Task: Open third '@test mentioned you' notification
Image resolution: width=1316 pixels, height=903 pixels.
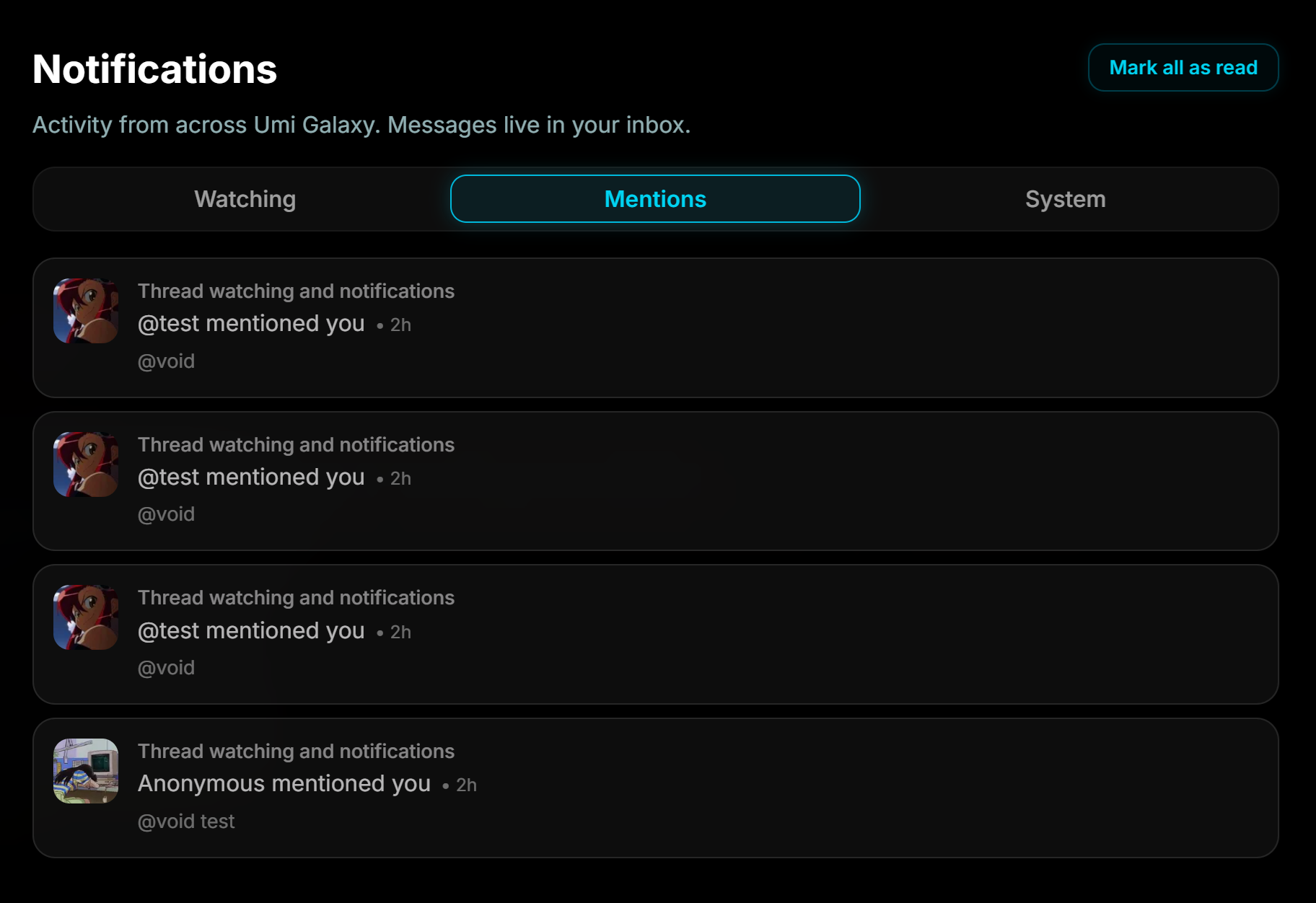Action: point(655,634)
